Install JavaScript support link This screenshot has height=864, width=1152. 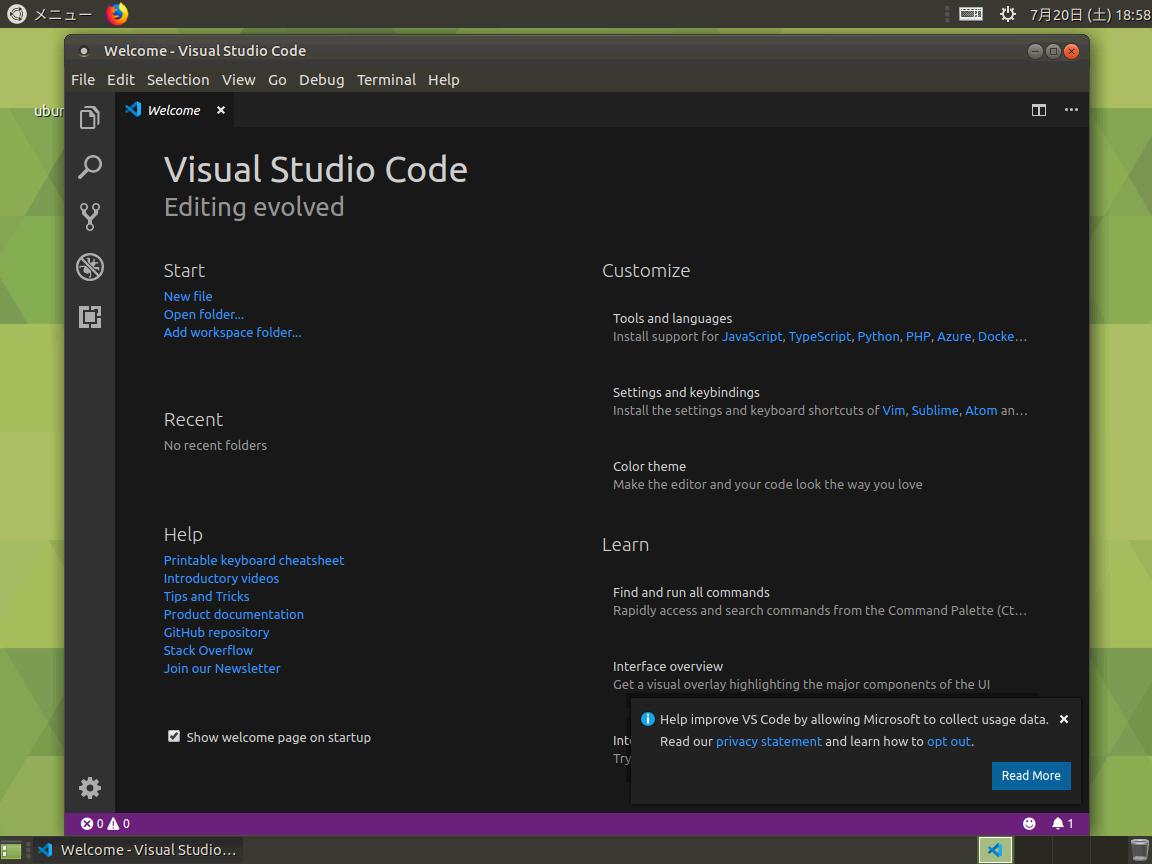pos(752,336)
